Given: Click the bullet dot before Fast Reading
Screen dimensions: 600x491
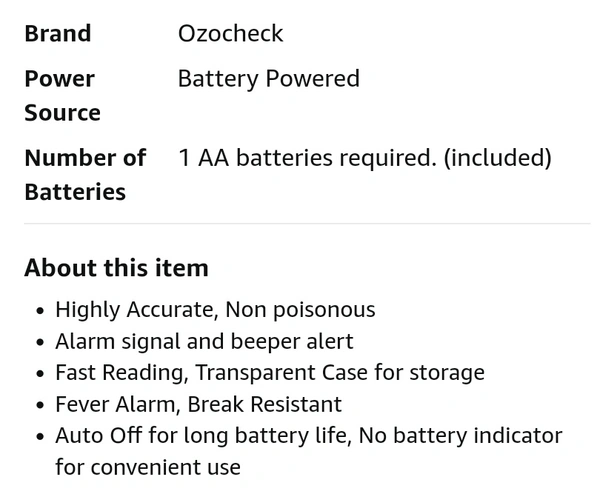Looking at the screenshot, I should pyautogui.click(x=39, y=374).
